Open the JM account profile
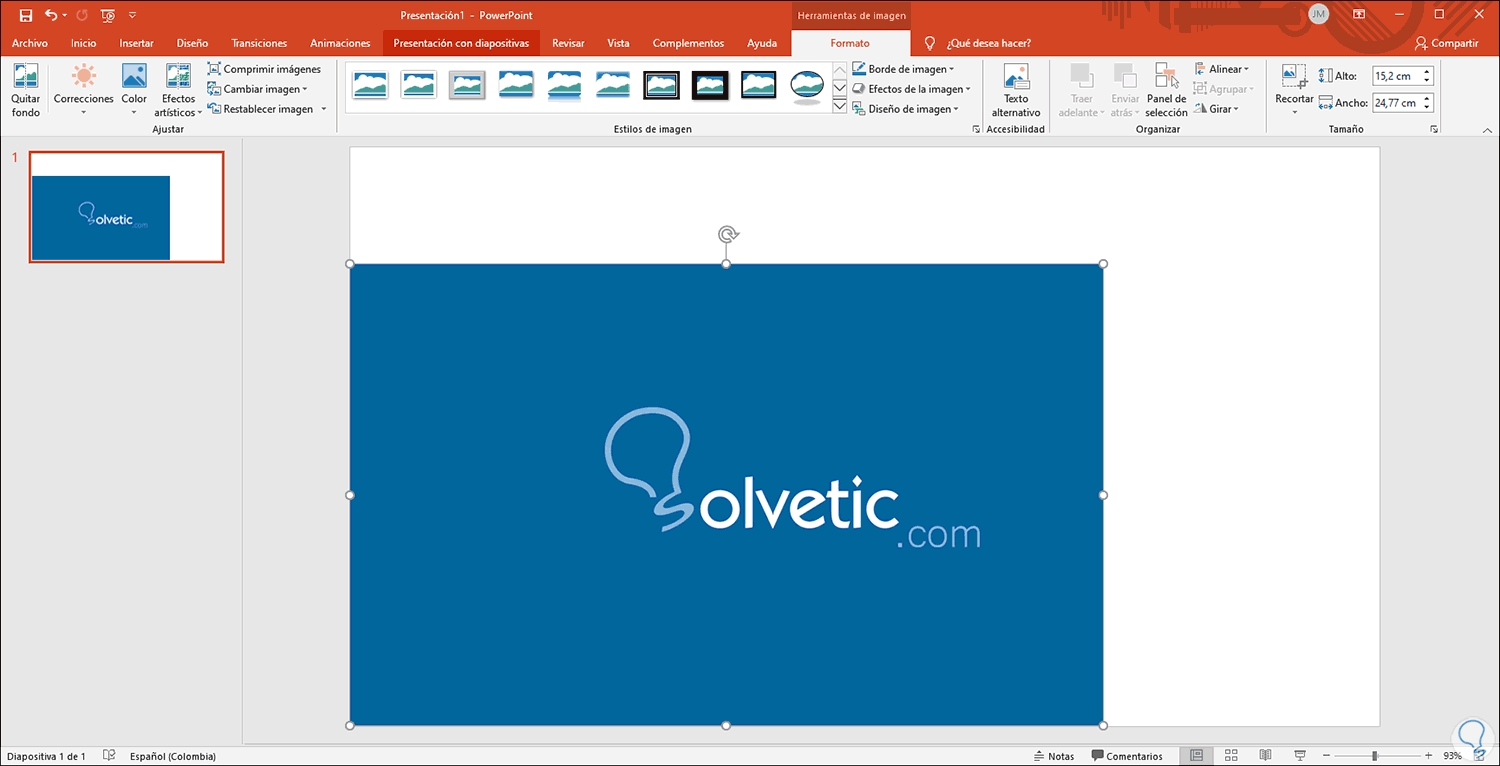This screenshot has height=766, width=1500. click(x=1319, y=14)
